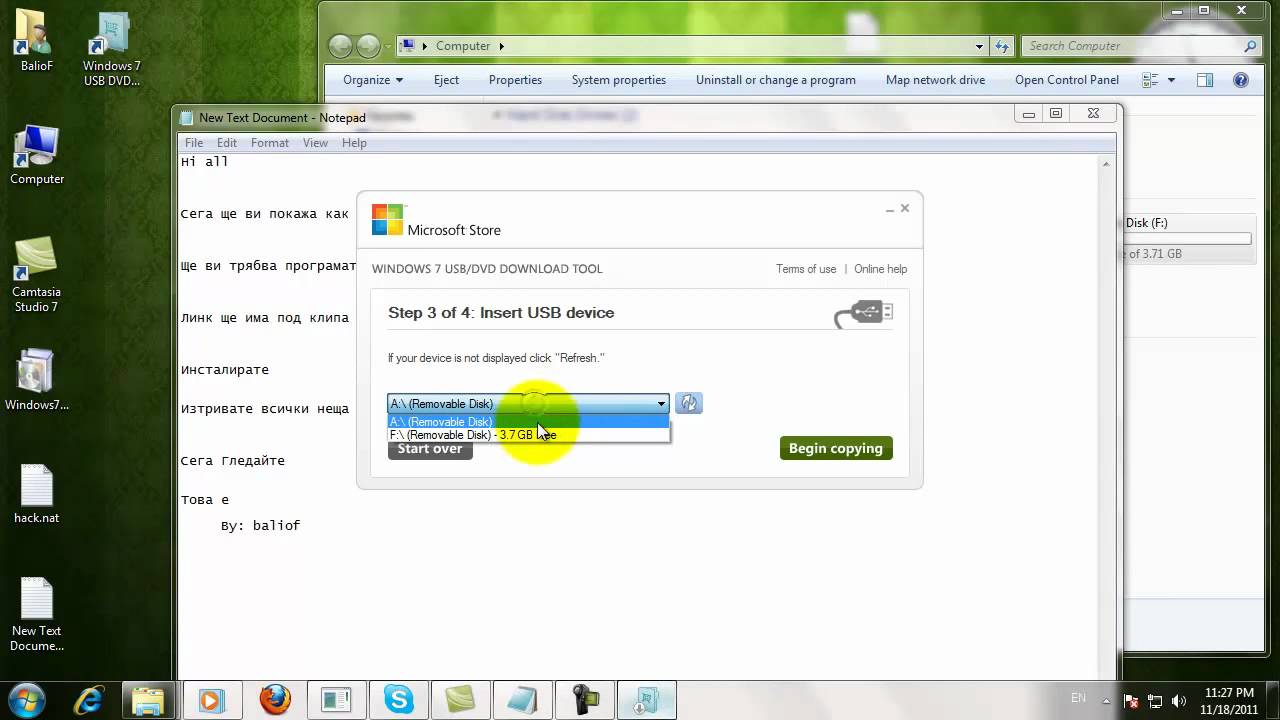Screen dimensions: 1280x720
Task: Open Notepad File menu
Action: click(194, 143)
